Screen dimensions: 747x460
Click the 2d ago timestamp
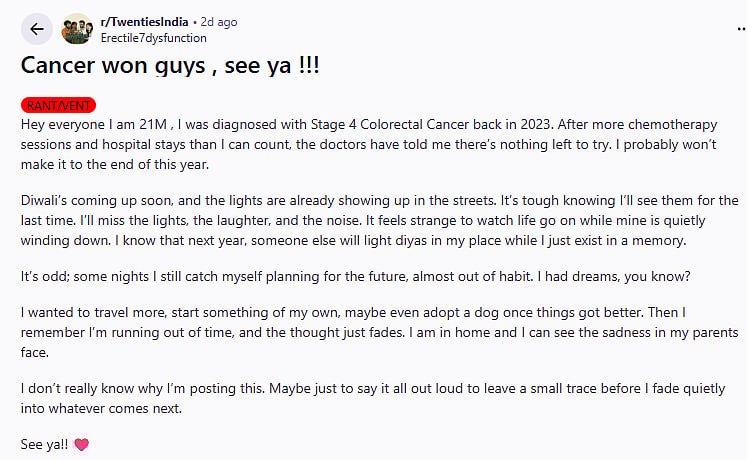pos(218,22)
